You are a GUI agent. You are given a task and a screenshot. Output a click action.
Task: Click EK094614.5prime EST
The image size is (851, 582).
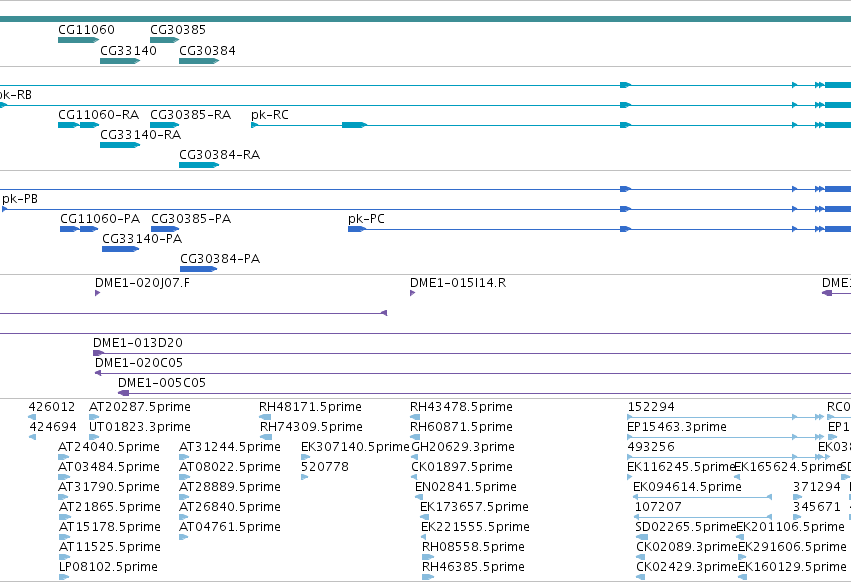(702, 497)
